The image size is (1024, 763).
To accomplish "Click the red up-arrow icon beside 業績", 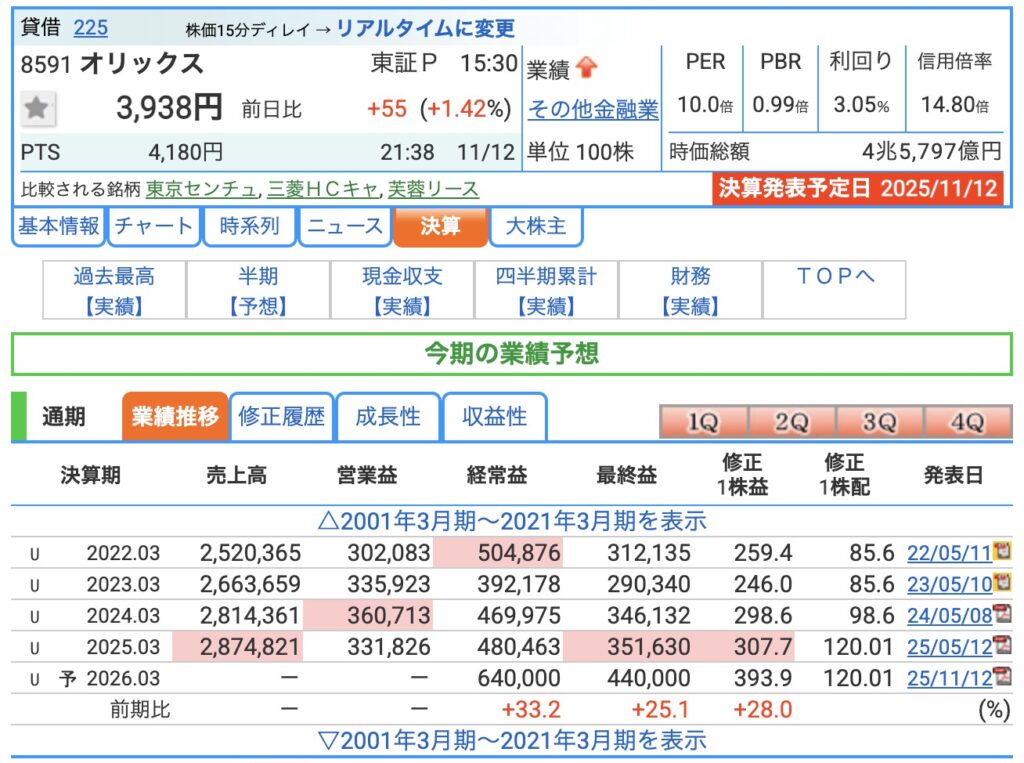I will point(587,68).
